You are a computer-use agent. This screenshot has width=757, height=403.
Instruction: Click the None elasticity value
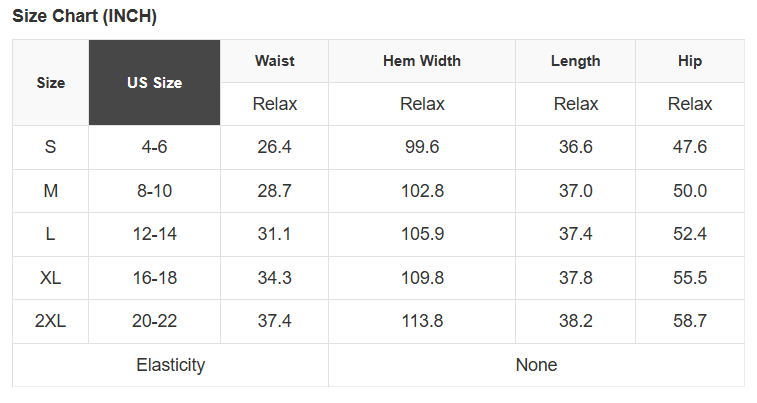click(x=536, y=365)
